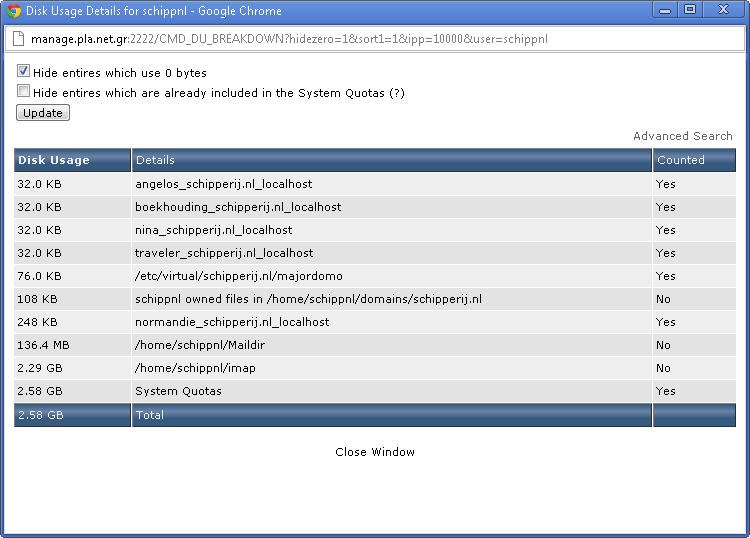Sort by the Disk Usage column header
The height and width of the screenshot is (538, 750).
tap(54, 160)
